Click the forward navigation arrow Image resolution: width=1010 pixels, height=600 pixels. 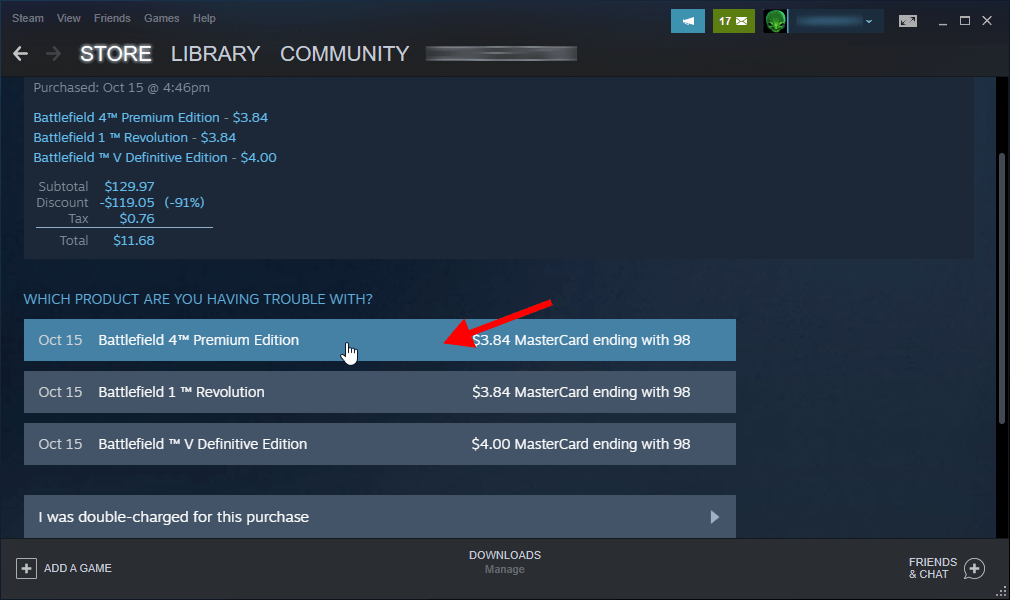(x=54, y=54)
